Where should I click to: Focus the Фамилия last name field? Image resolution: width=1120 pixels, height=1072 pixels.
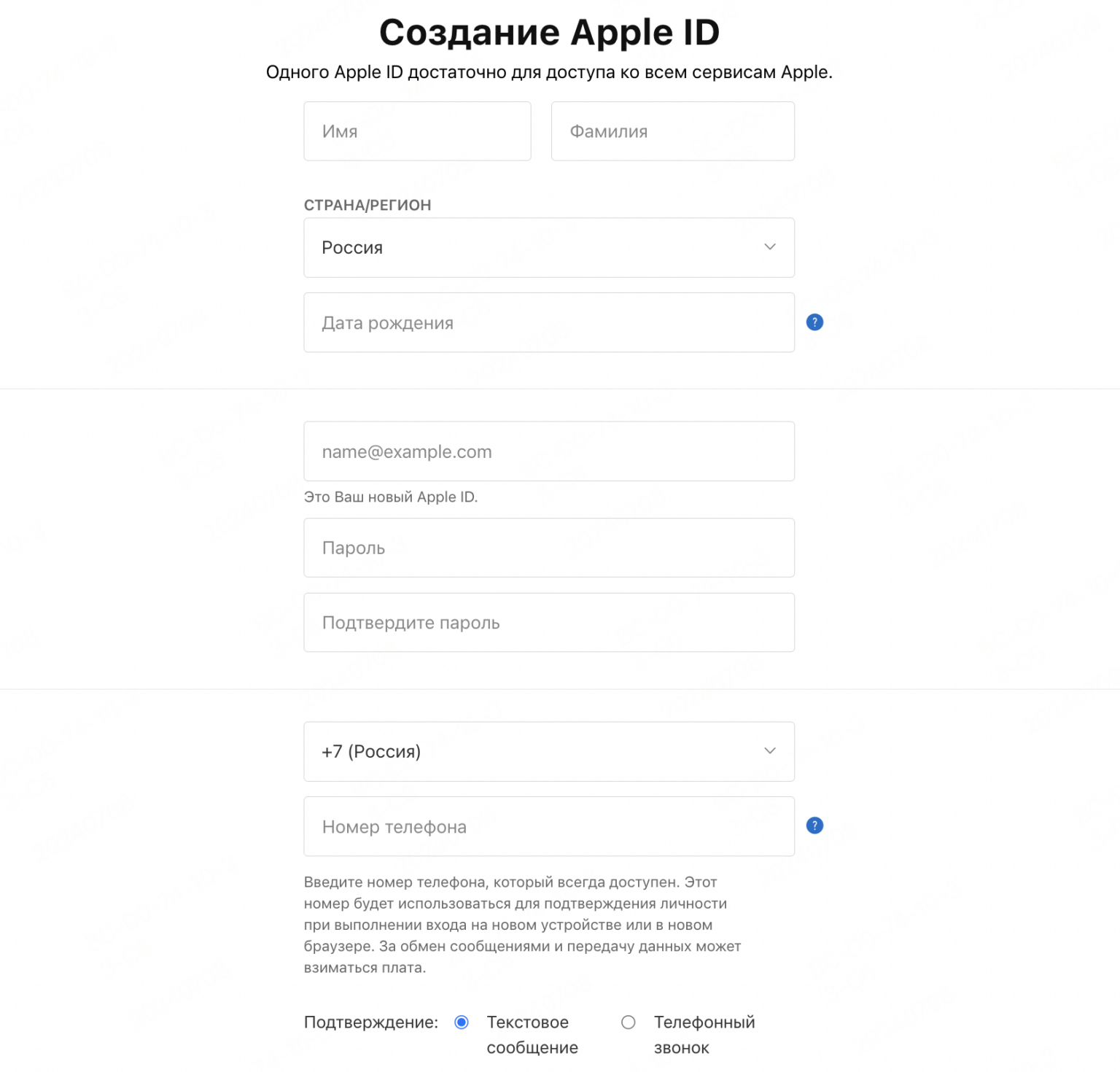click(672, 131)
